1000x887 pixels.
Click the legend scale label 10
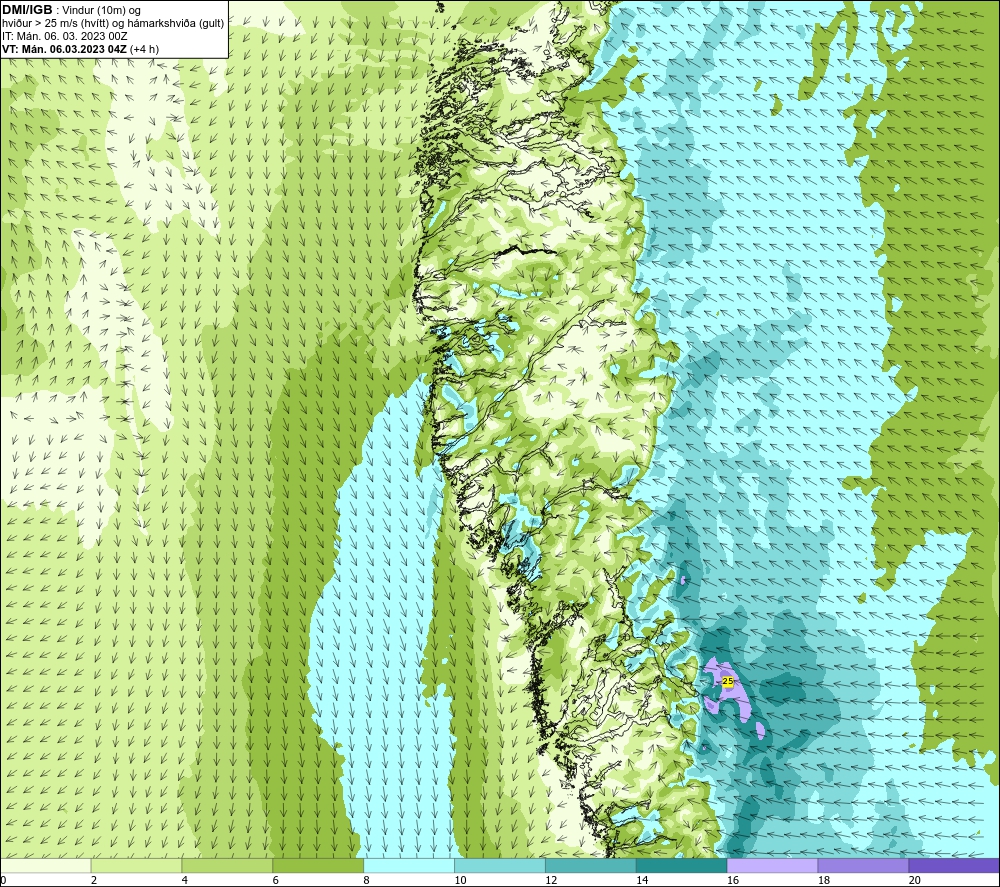[460, 881]
